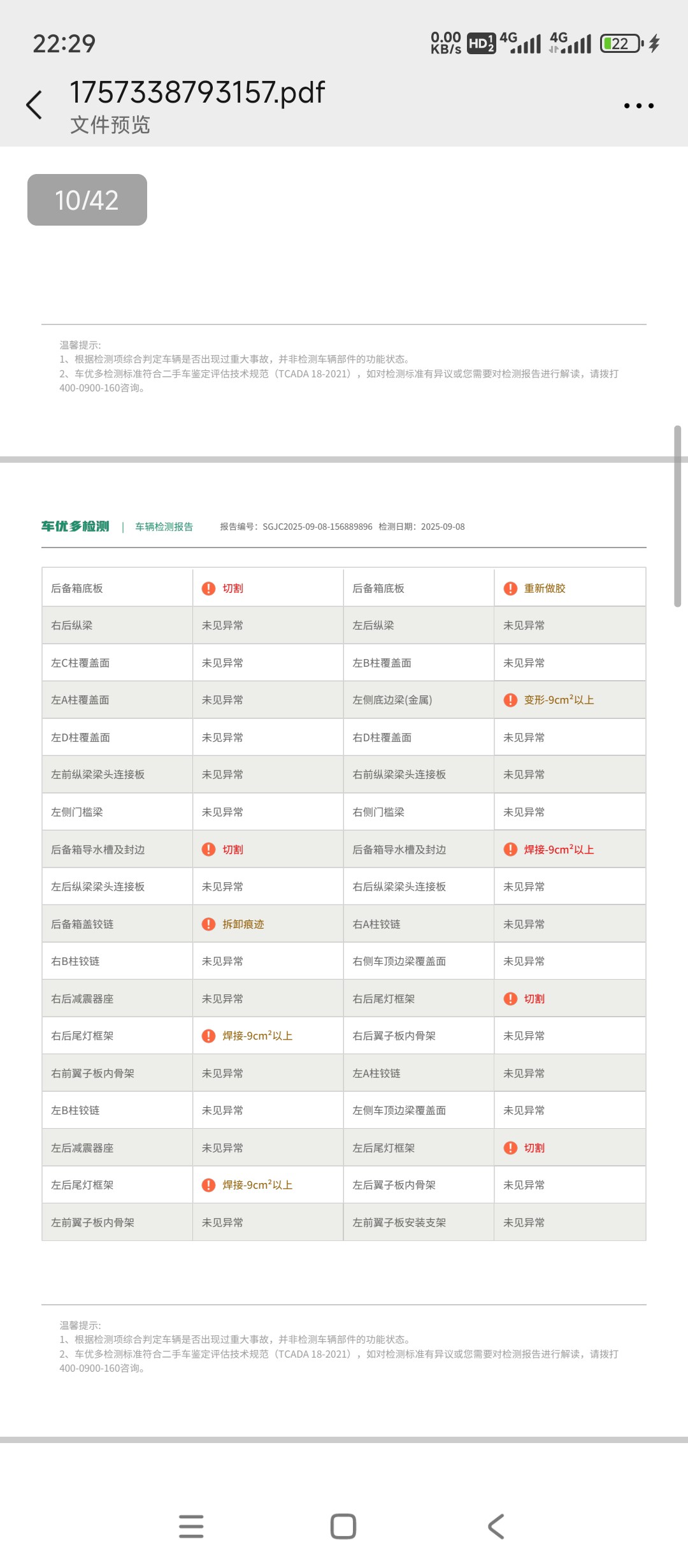Viewport: 688px width, 1568px height.
Task: Tap the 车辆检测报告 header label
Action: point(164,526)
